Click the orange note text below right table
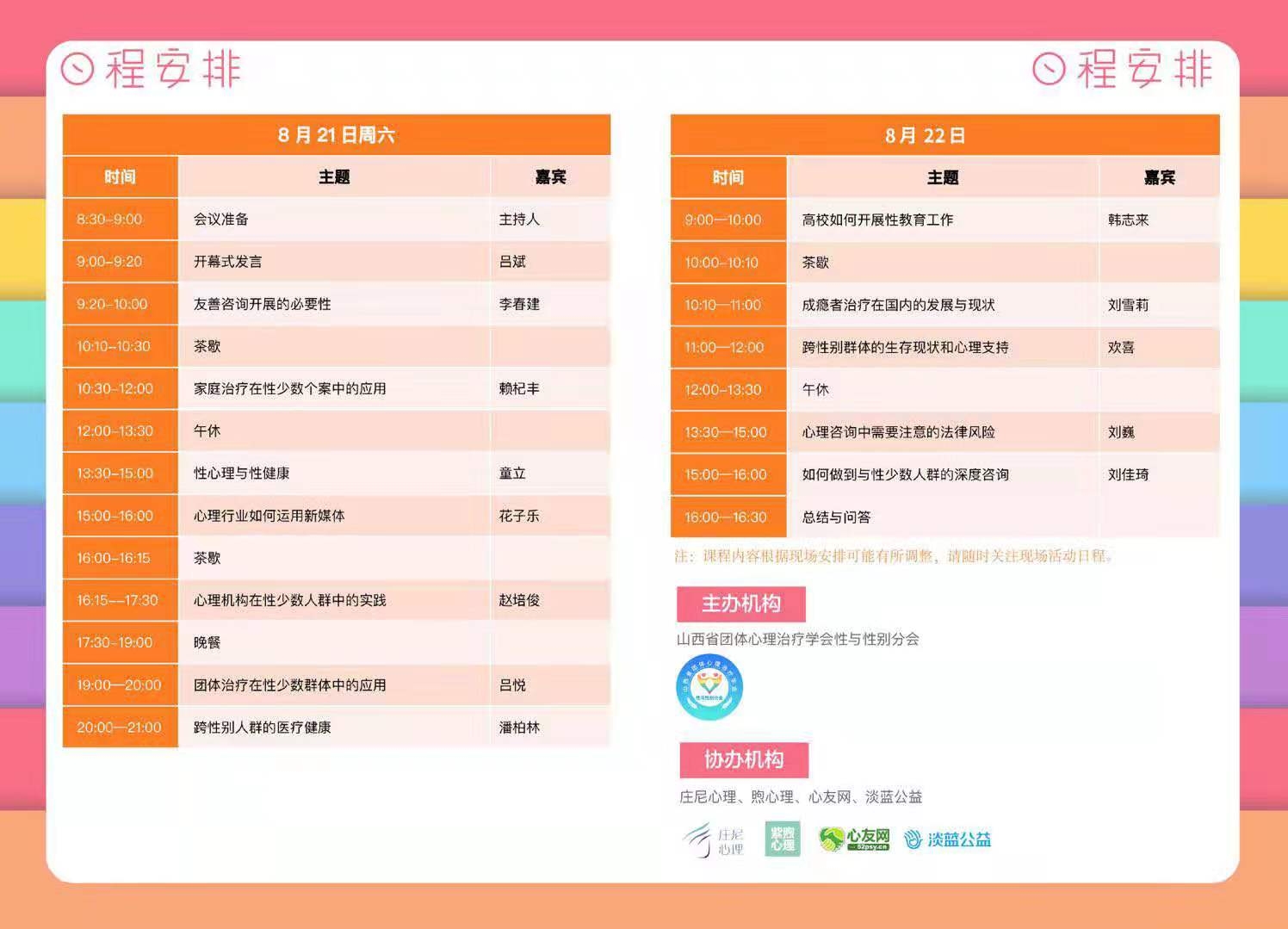 coord(895,556)
